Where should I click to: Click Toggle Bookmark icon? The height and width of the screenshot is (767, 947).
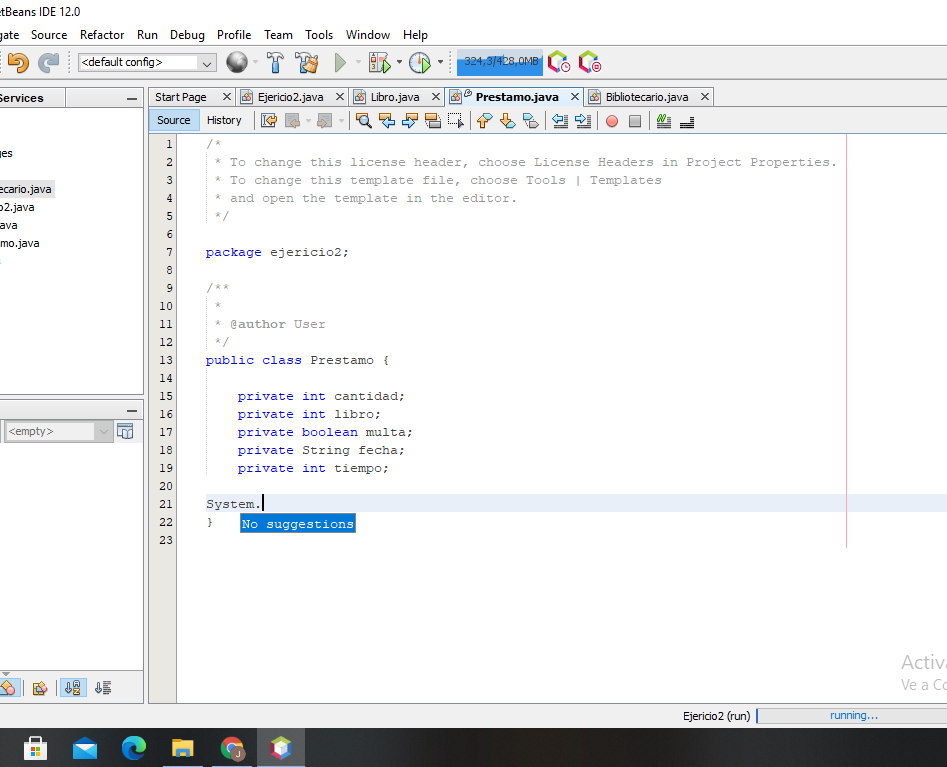[530, 121]
